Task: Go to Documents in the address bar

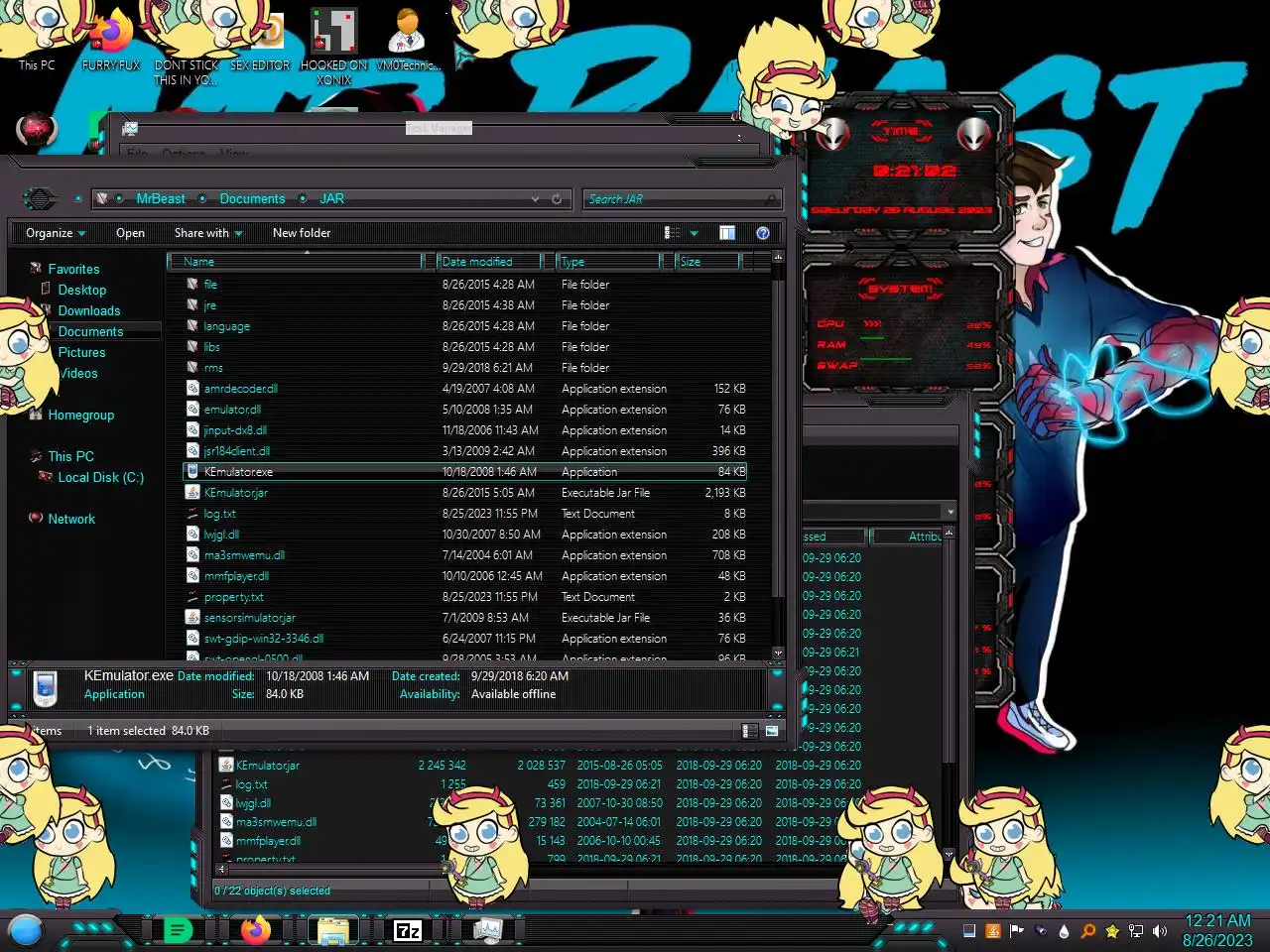Action: pos(252,199)
